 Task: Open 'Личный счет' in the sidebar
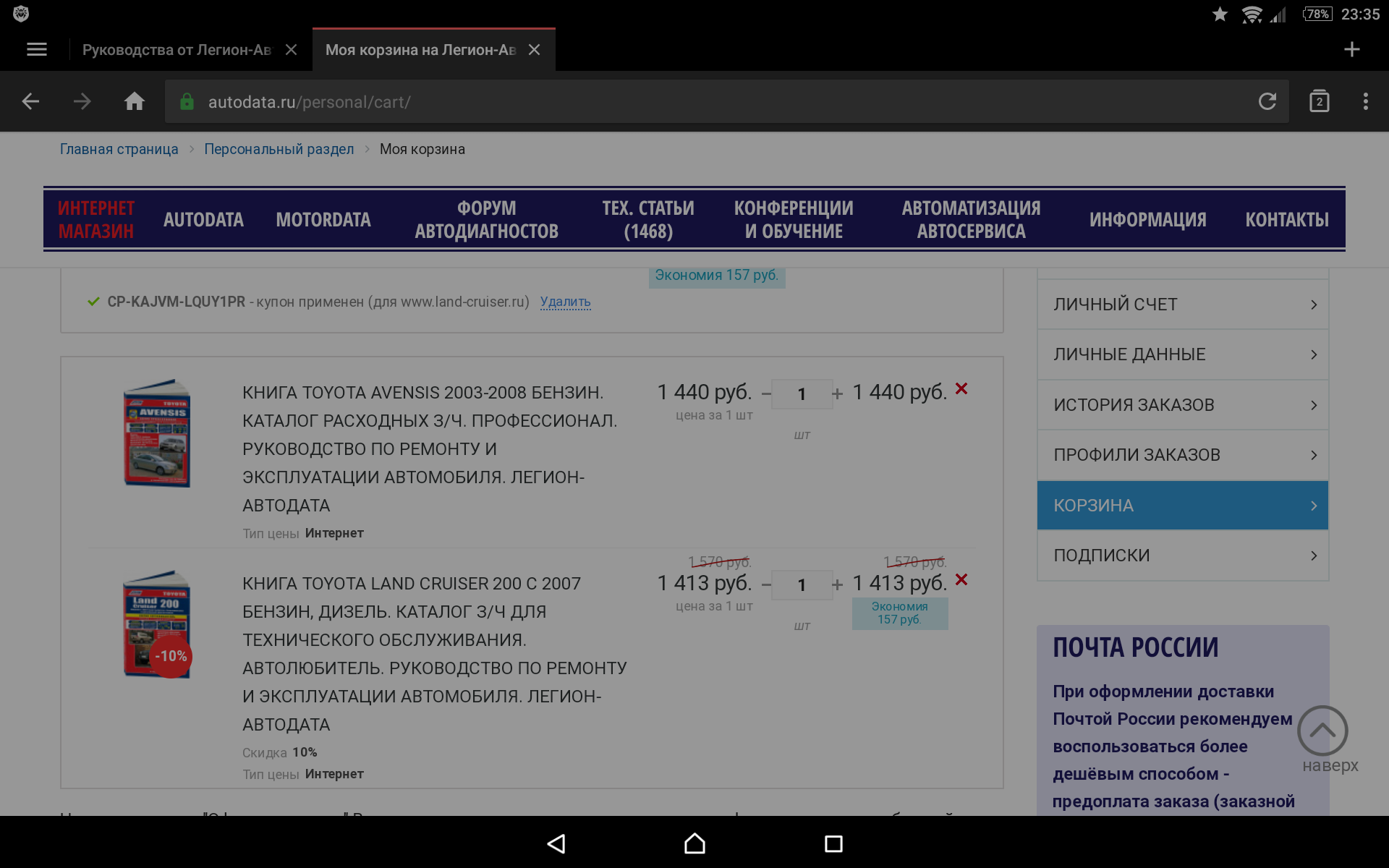[1183, 305]
